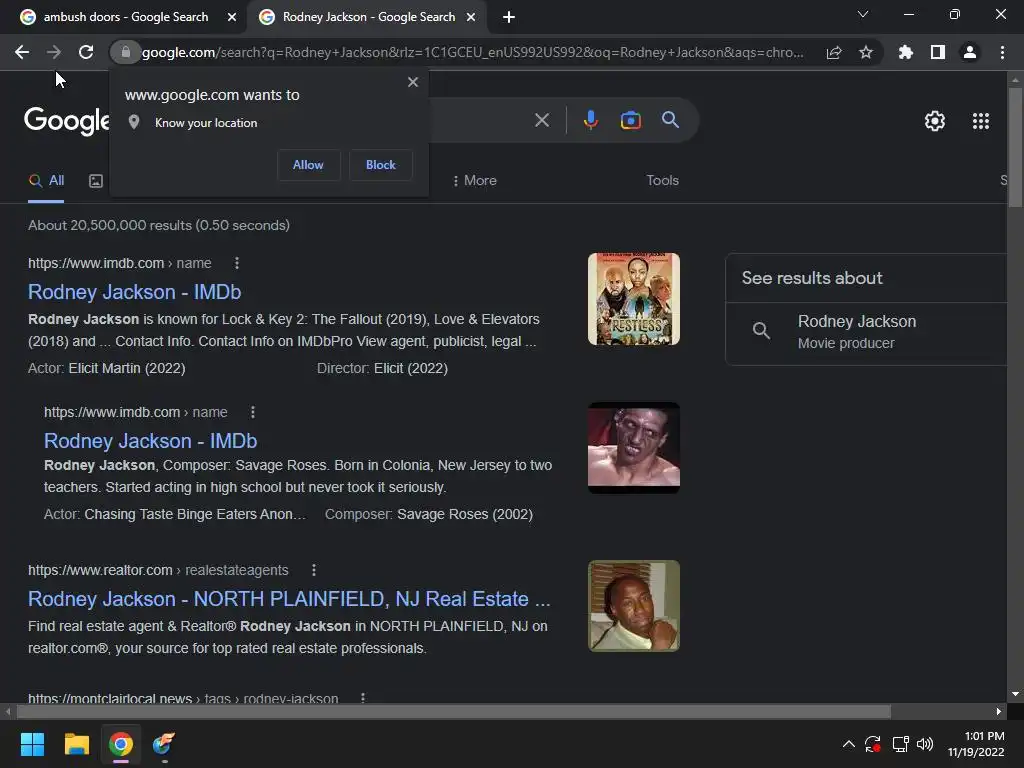
Task: Open options for montclairlocal result
Action: pos(363,698)
